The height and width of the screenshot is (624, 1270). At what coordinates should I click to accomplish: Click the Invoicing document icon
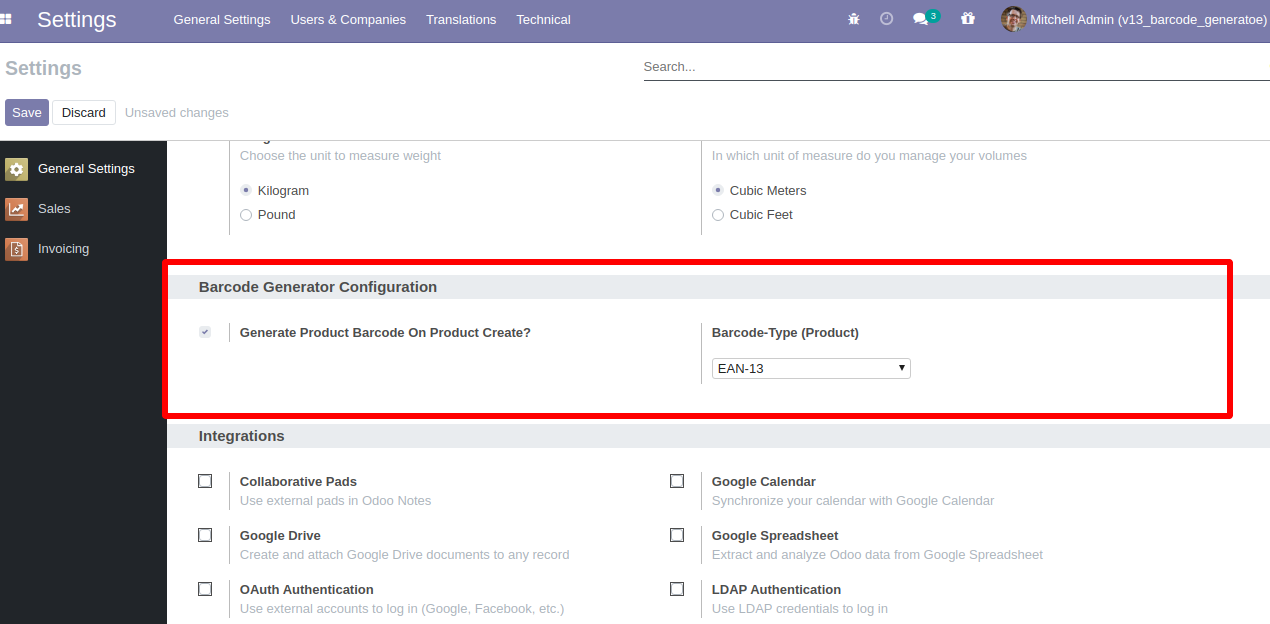pos(16,249)
